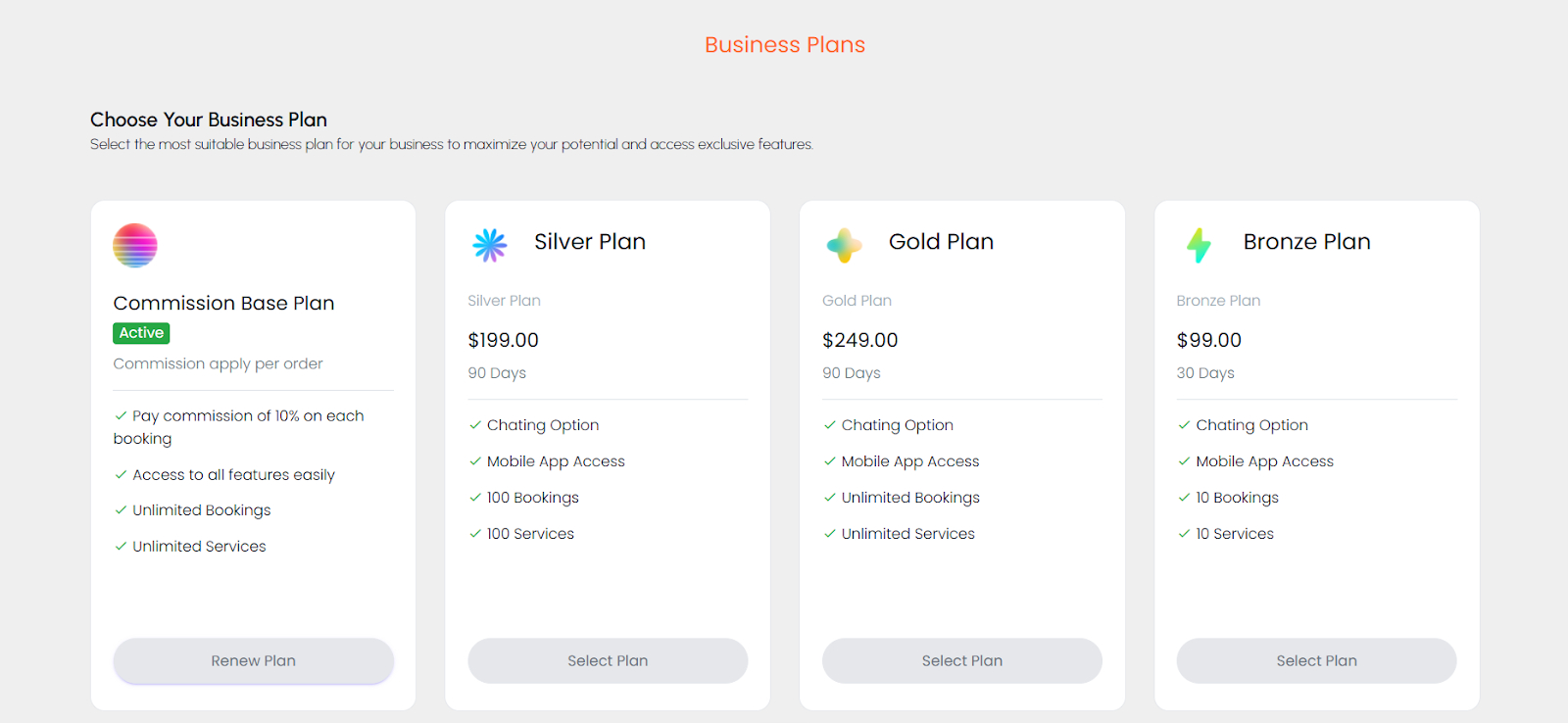1568x723 pixels.
Task: Click the Gold Plan four-petal icon
Action: coord(844,245)
